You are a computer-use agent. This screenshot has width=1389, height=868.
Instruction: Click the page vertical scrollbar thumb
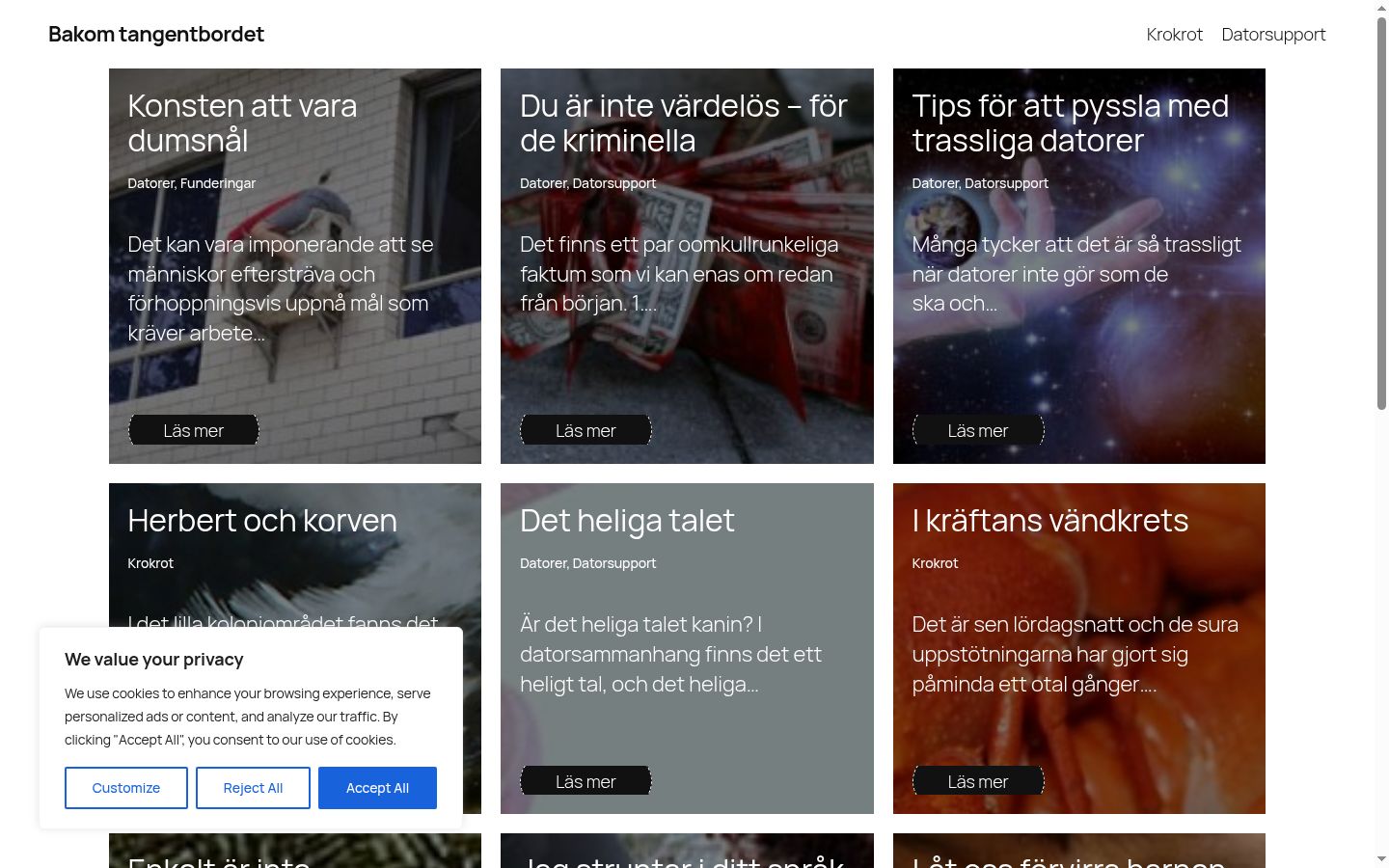[x=1381, y=212]
